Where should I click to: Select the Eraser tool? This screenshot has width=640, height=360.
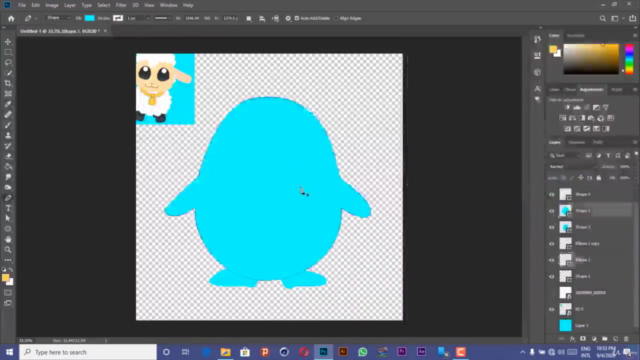tap(8, 156)
